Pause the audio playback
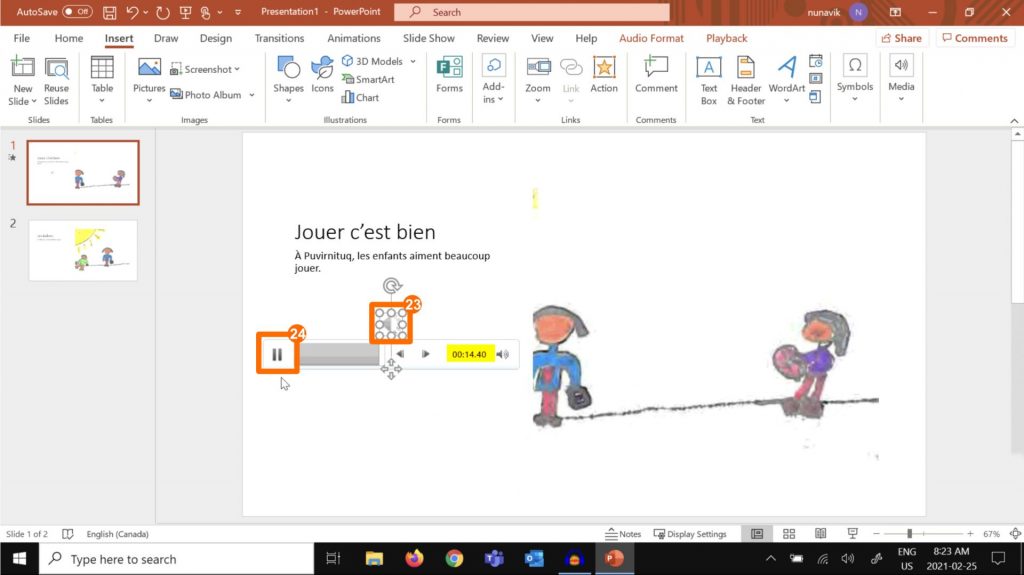The image size is (1024, 575). click(x=277, y=354)
